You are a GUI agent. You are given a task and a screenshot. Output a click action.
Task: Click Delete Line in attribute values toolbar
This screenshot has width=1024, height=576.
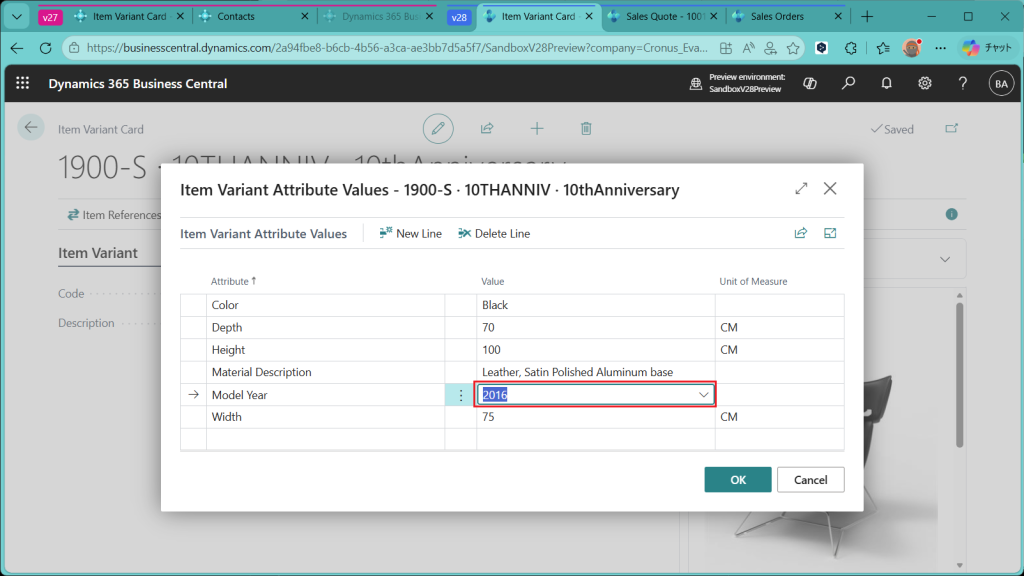click(494, 233)
